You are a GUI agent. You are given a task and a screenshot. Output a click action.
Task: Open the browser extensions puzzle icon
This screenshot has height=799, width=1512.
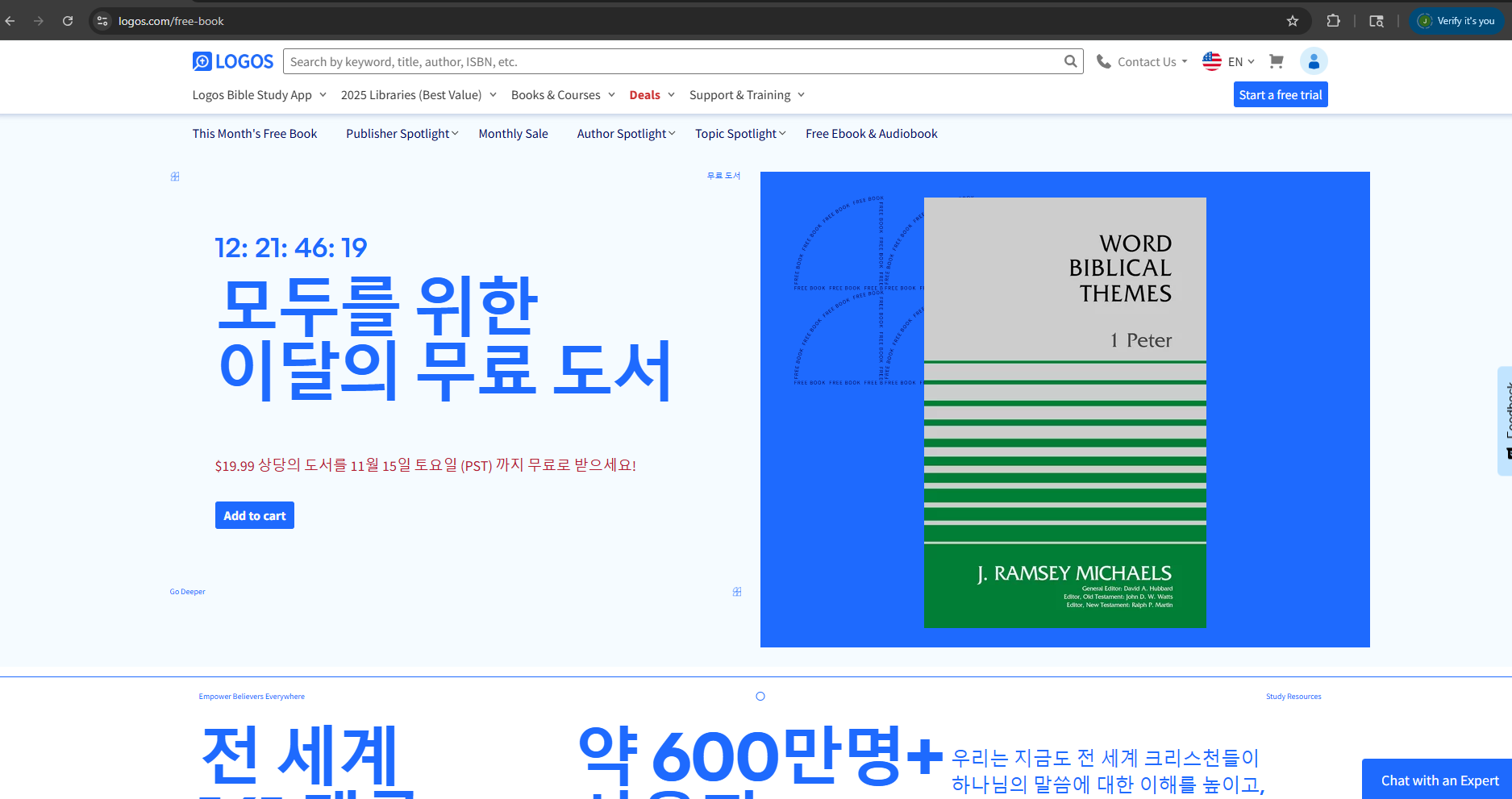[1334, 21]
